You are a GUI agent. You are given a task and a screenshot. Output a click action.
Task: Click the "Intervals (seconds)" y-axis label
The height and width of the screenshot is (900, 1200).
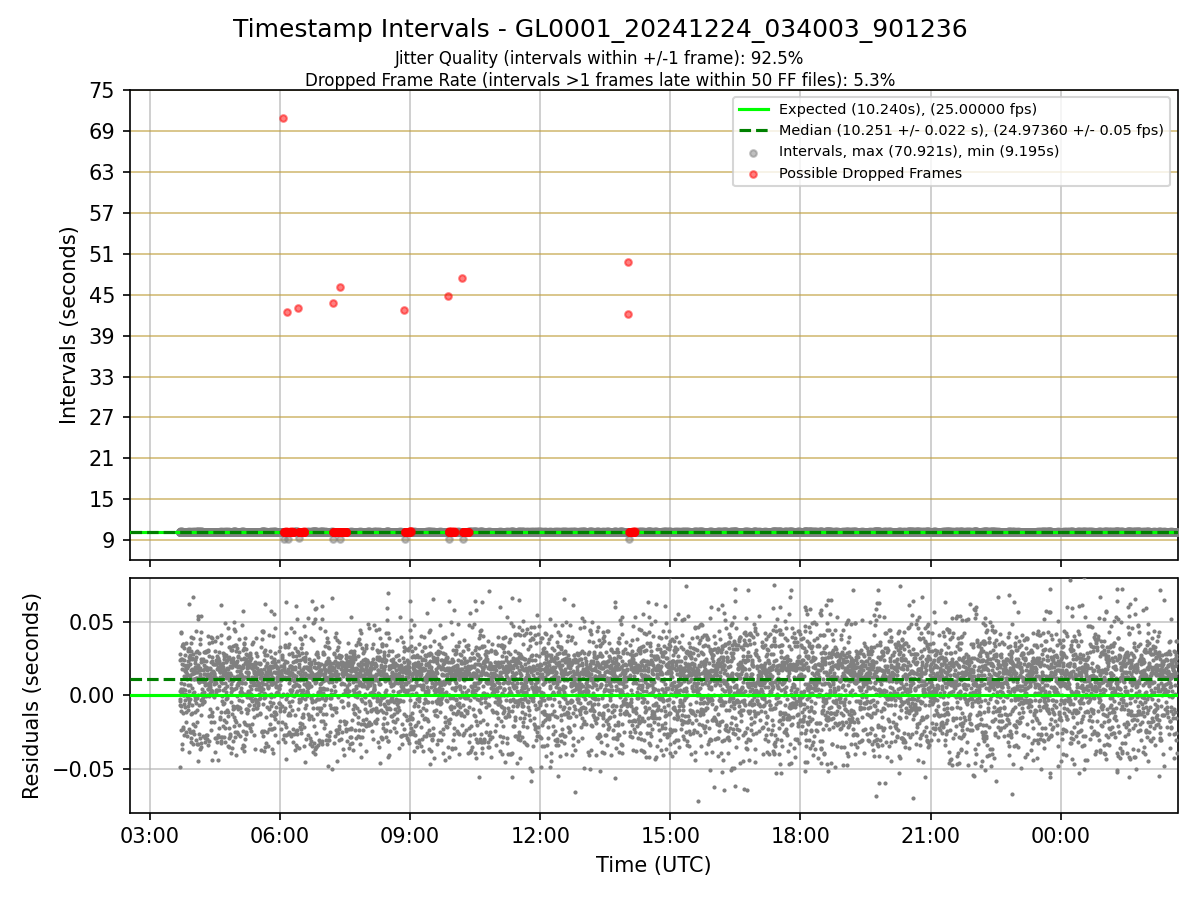click(68, 325)
